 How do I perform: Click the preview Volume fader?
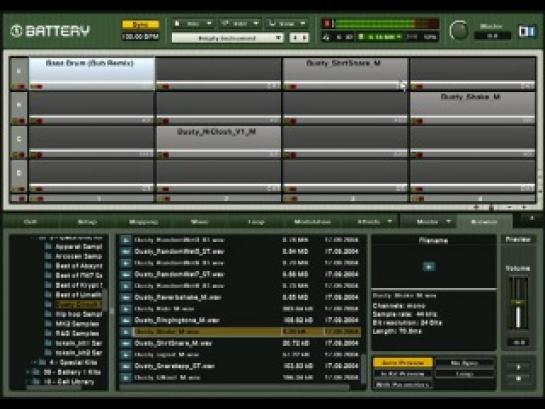pos(518,303)
